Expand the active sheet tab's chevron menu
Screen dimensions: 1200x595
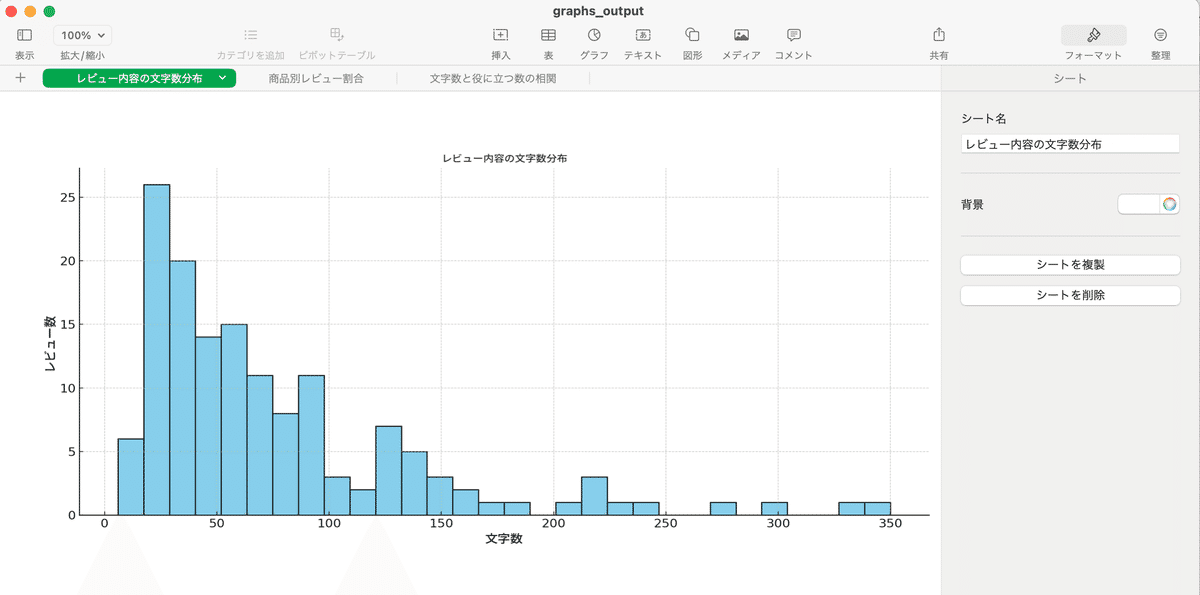(x=222, y=78)
